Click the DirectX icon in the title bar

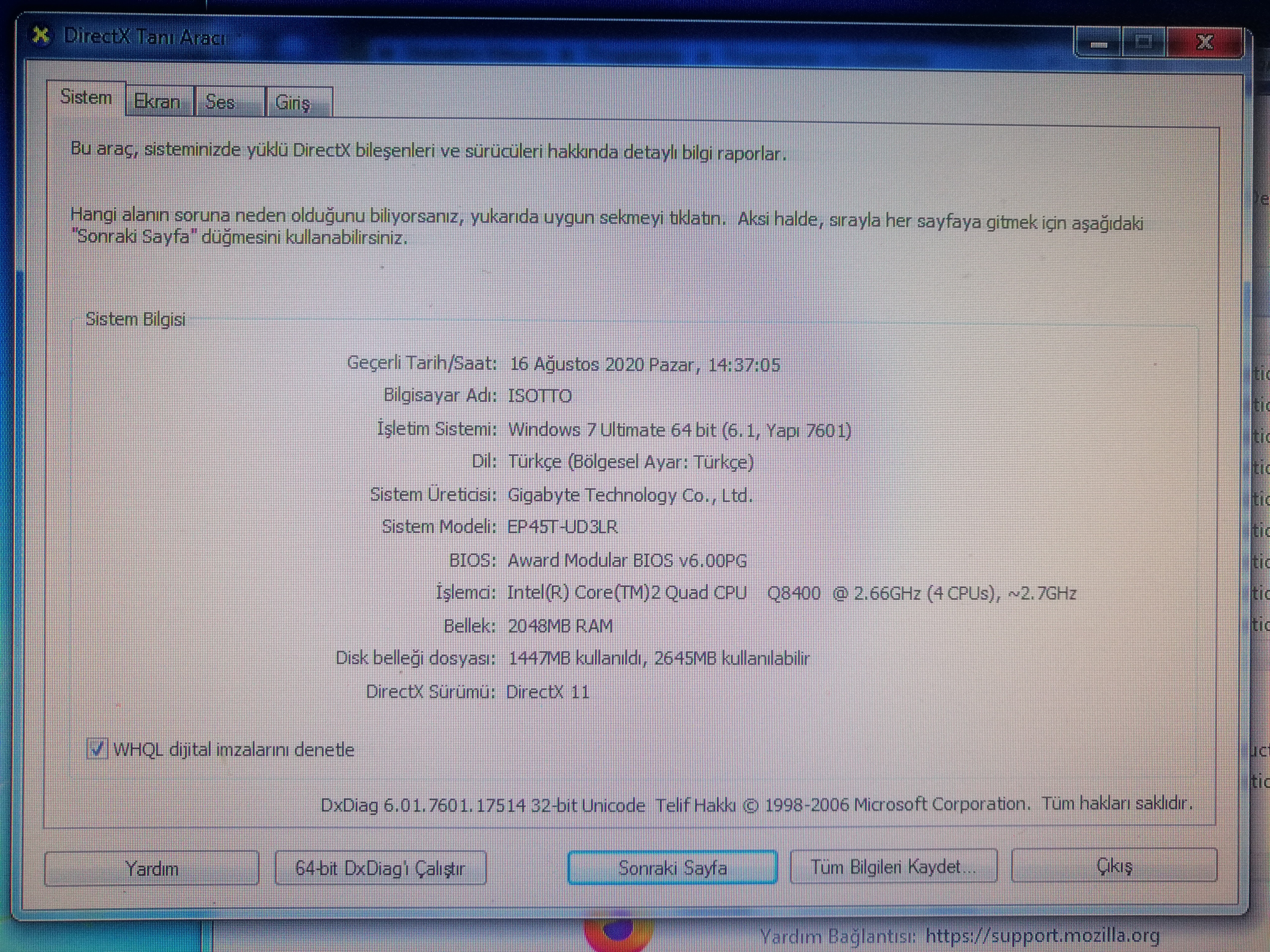coord(40,36)
